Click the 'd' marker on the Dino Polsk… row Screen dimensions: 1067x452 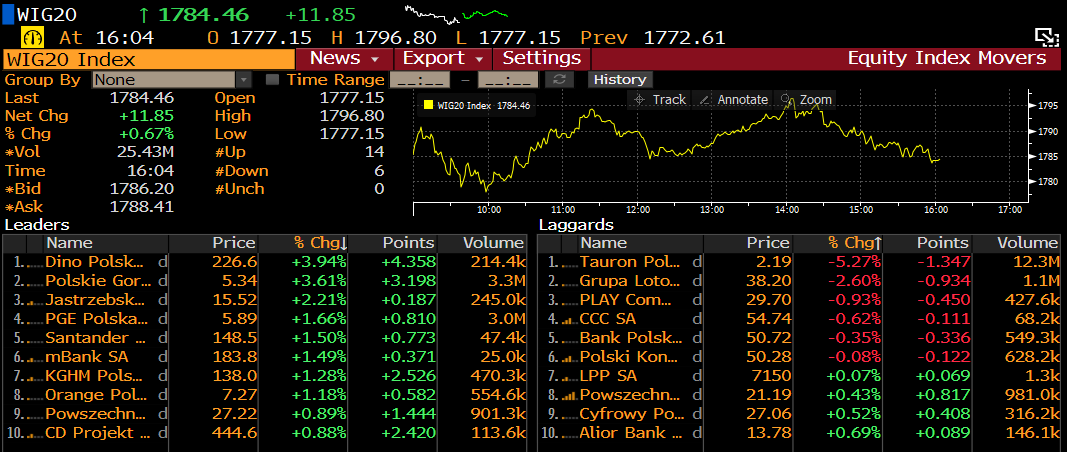click(162, 262)
